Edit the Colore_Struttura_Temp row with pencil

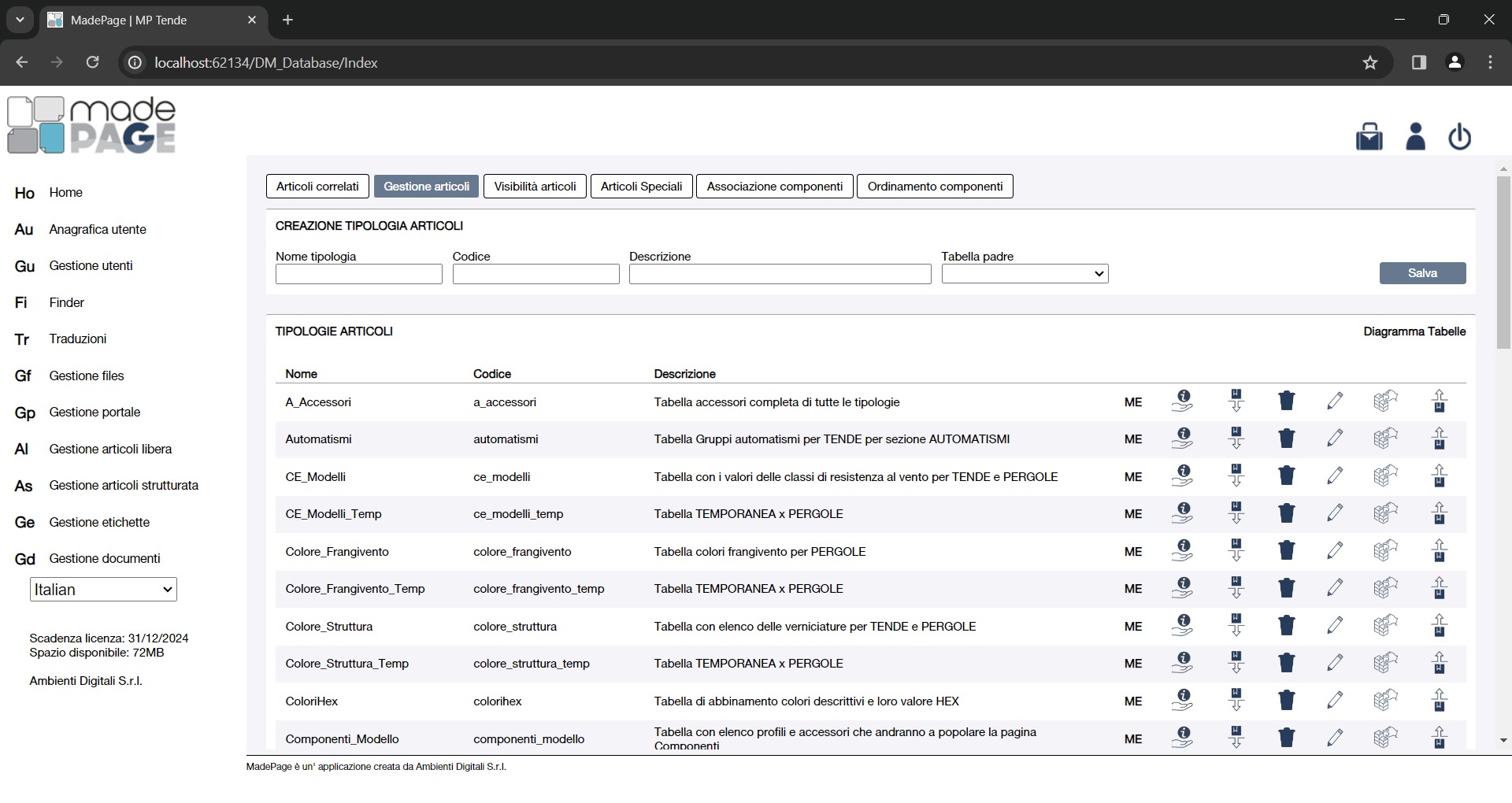click(x=1335, y=663)
